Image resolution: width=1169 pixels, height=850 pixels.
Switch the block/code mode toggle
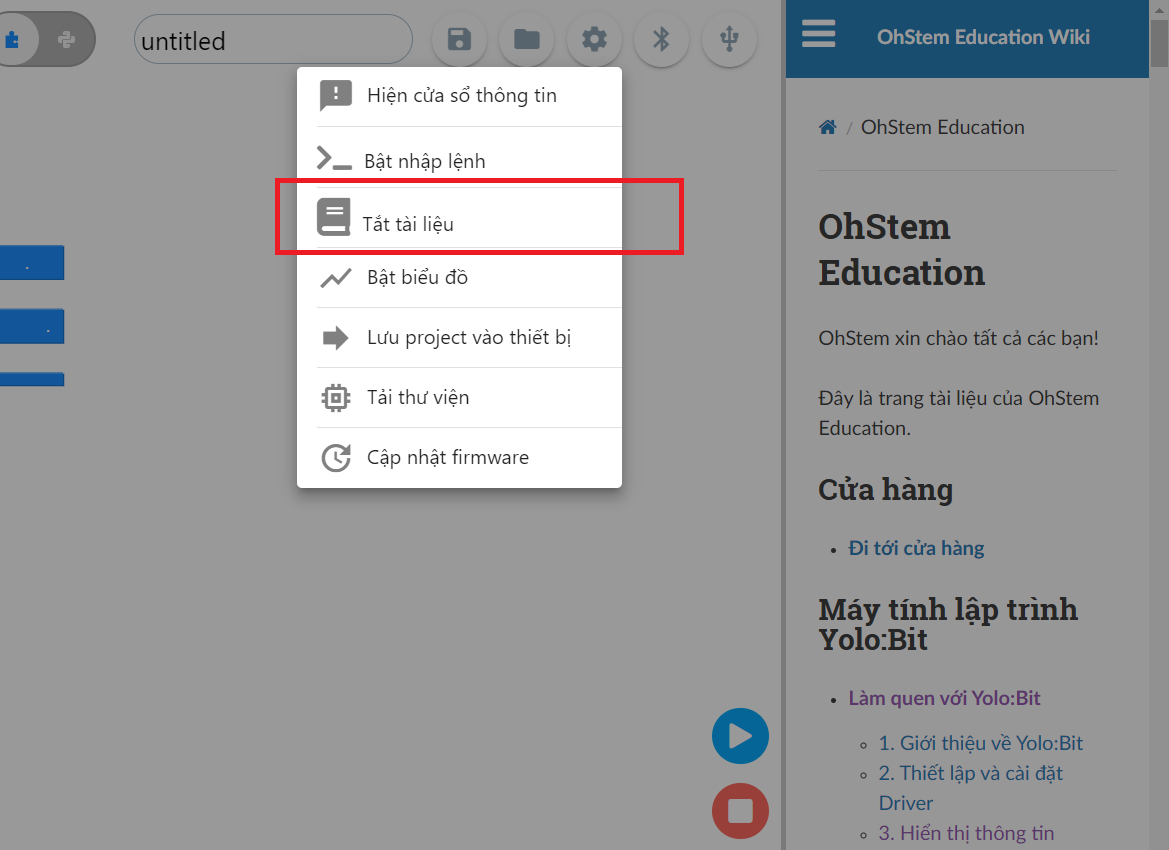(47, 38)
